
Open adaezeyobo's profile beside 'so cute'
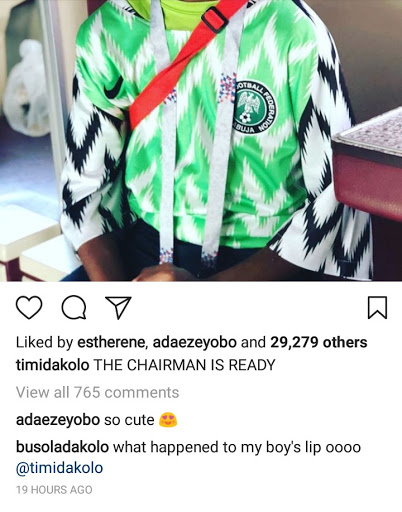pos(58,420)
